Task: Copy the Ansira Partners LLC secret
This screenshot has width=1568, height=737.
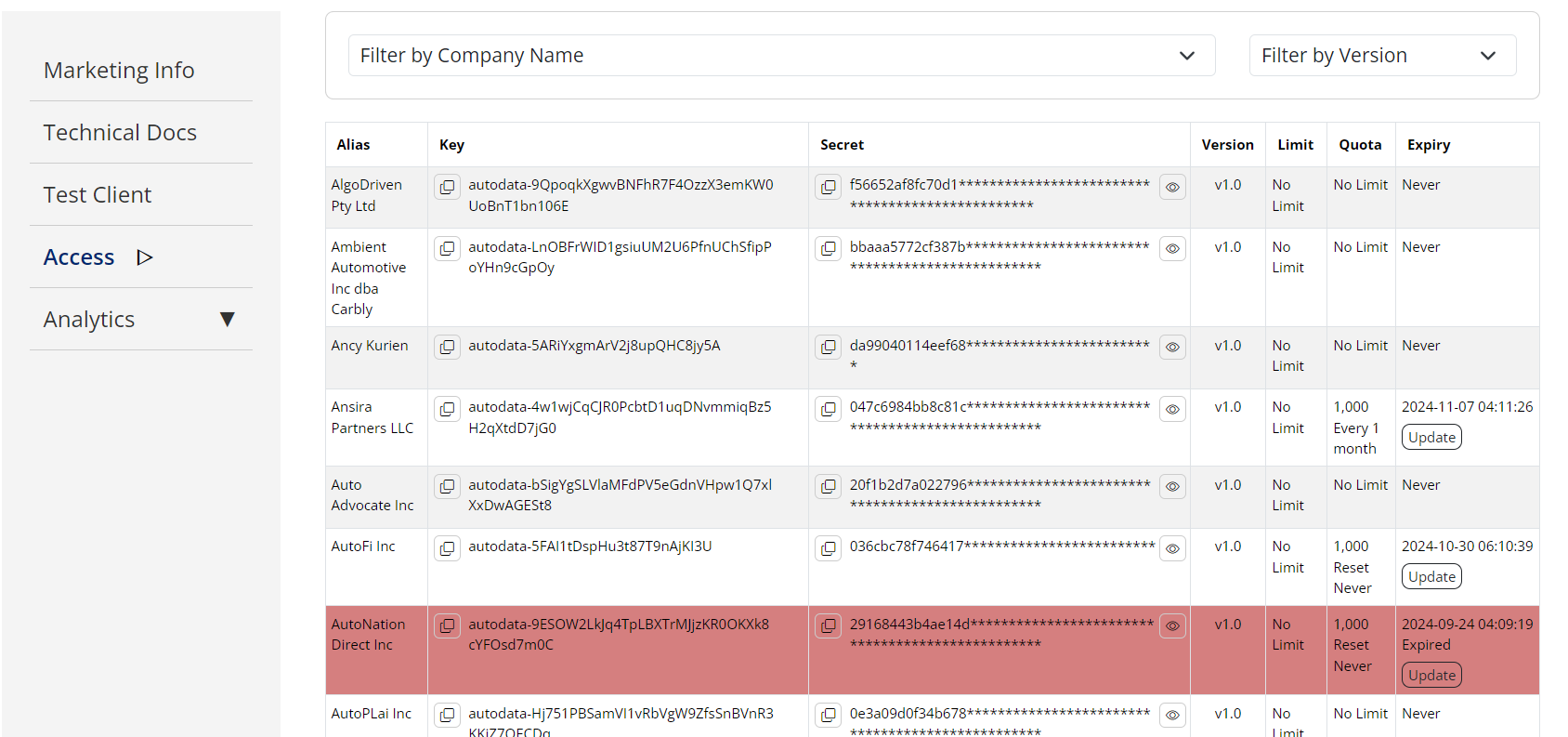Action: point(828,409)
